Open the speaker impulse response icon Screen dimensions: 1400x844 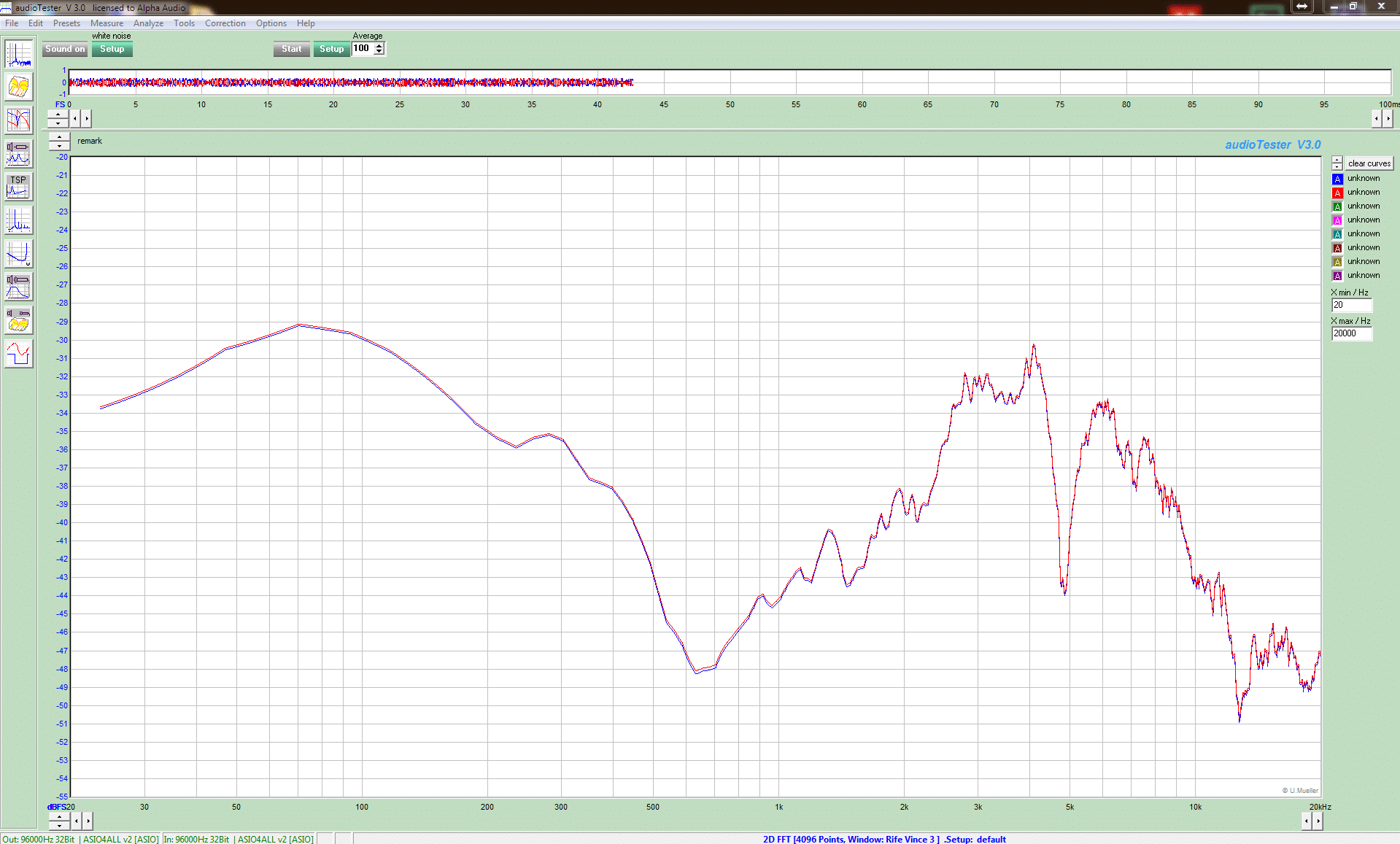click(x=19, y=287)
